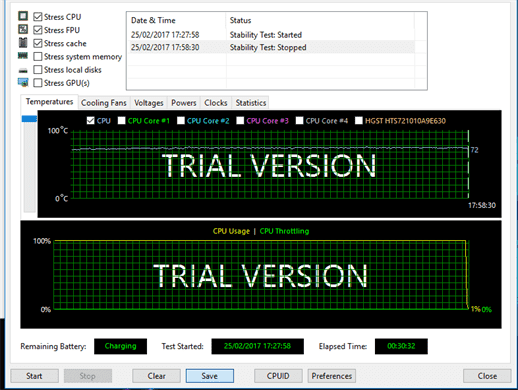Open the CPUID panel
Image resolution: width=518 pixels, height=390 pixels.
[x=278, y=376]
